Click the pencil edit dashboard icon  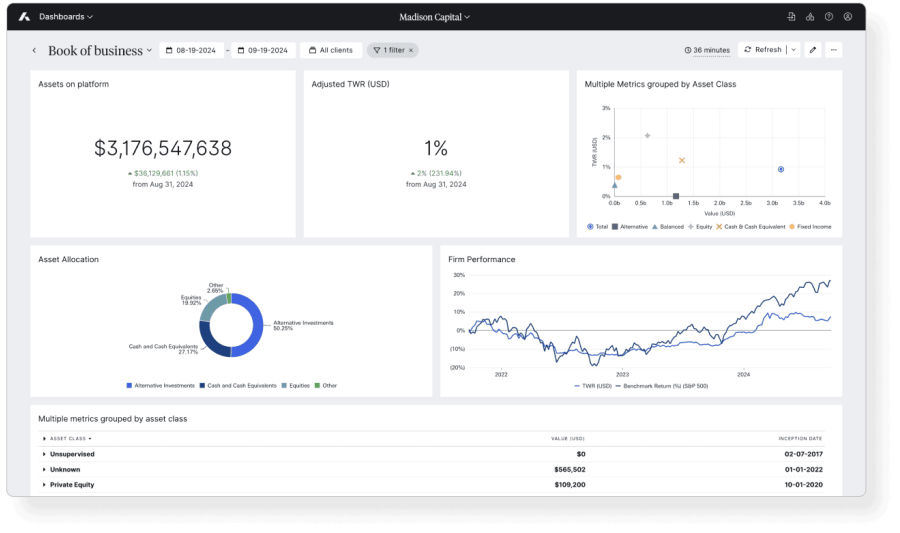click(813, 50)
